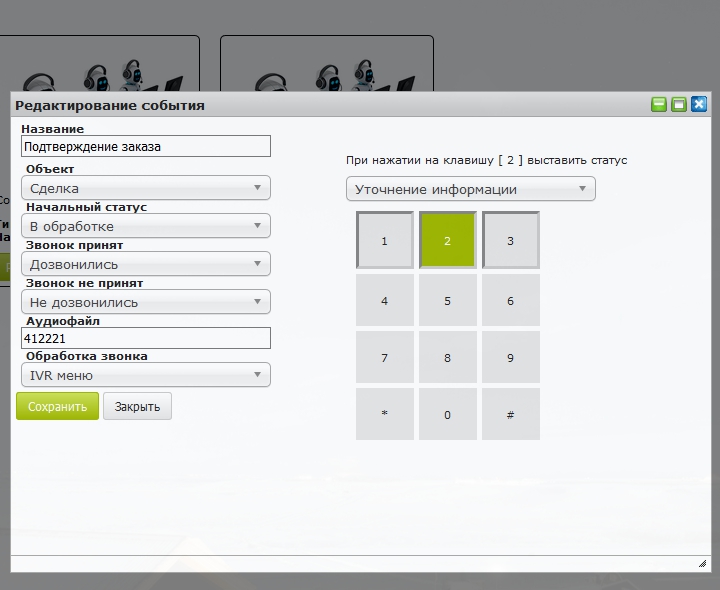
Task: Select keypad key 9
Action: (511, 357)
